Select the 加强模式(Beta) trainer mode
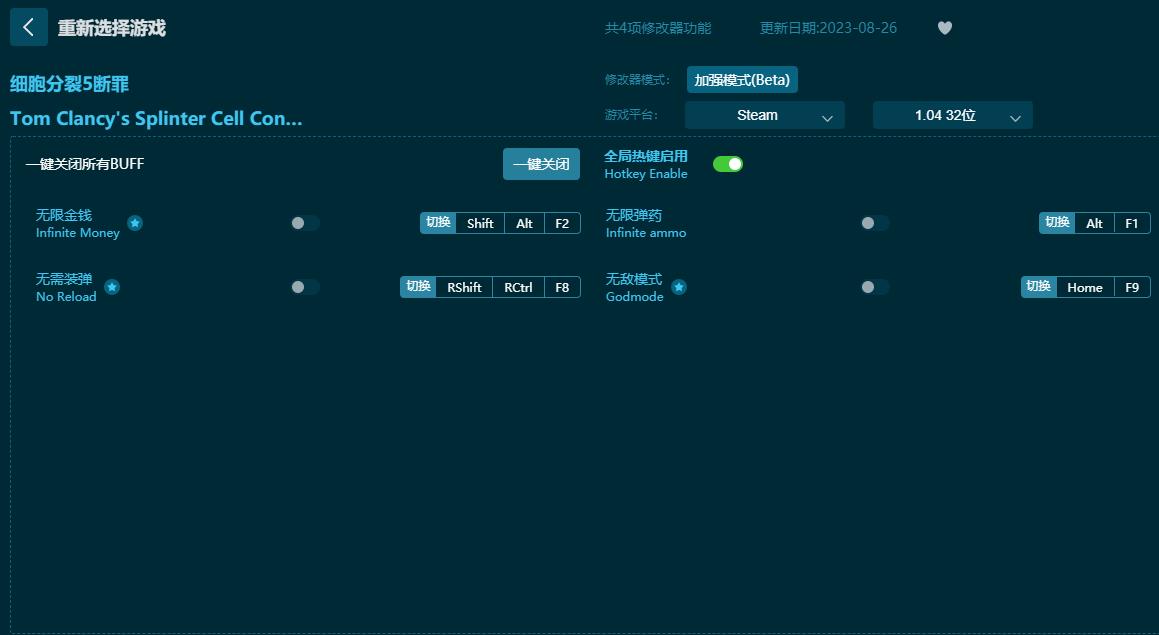 (742, 78)
